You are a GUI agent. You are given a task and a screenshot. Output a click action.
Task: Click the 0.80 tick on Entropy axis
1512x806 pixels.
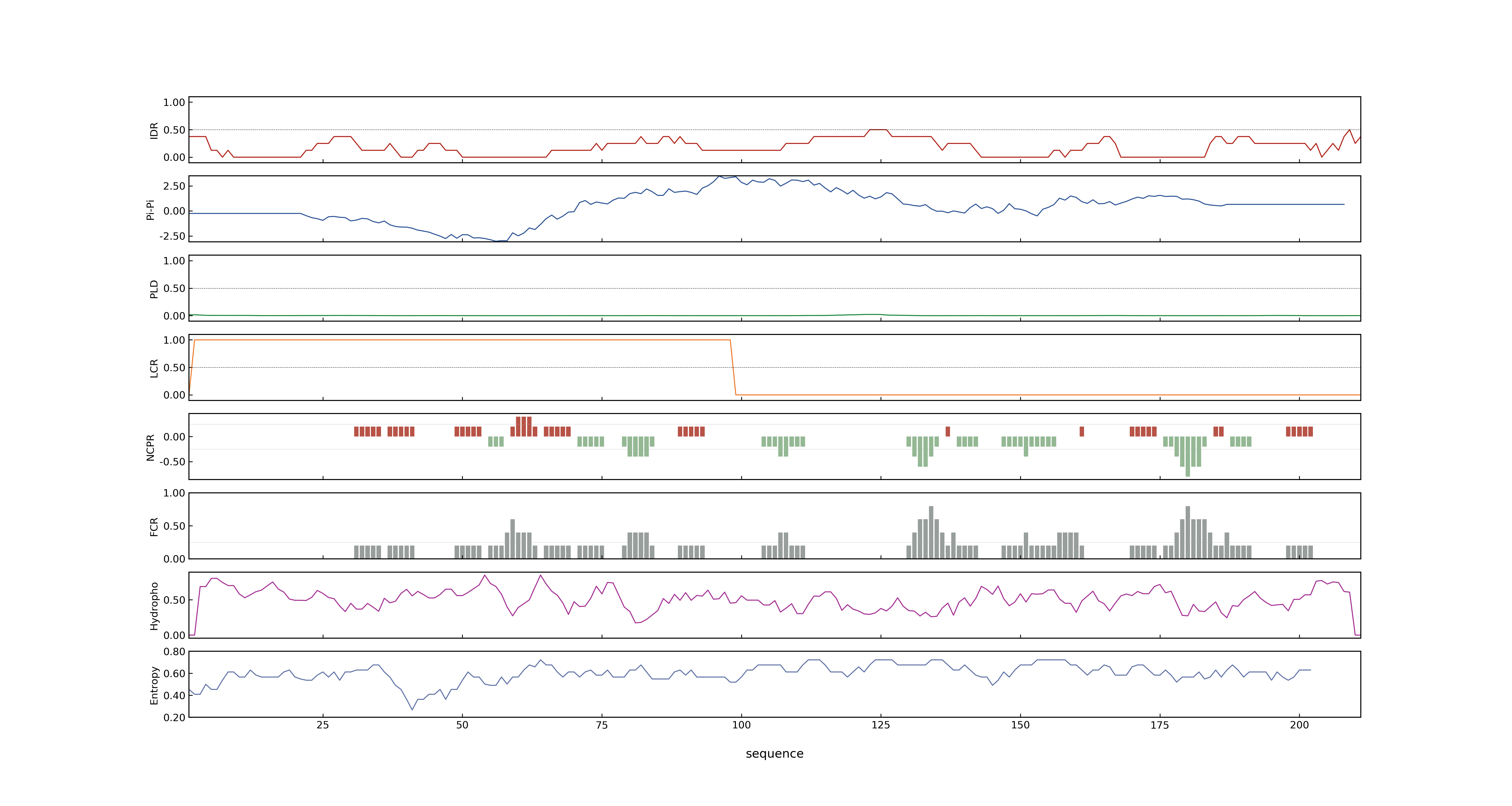pyautogui.click(x=174, y=652)
